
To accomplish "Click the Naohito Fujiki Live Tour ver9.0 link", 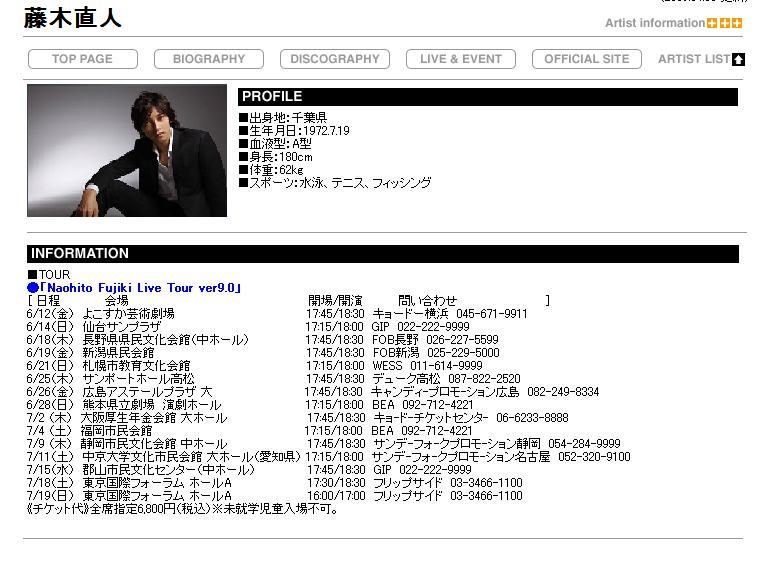I will coord(140,288).
